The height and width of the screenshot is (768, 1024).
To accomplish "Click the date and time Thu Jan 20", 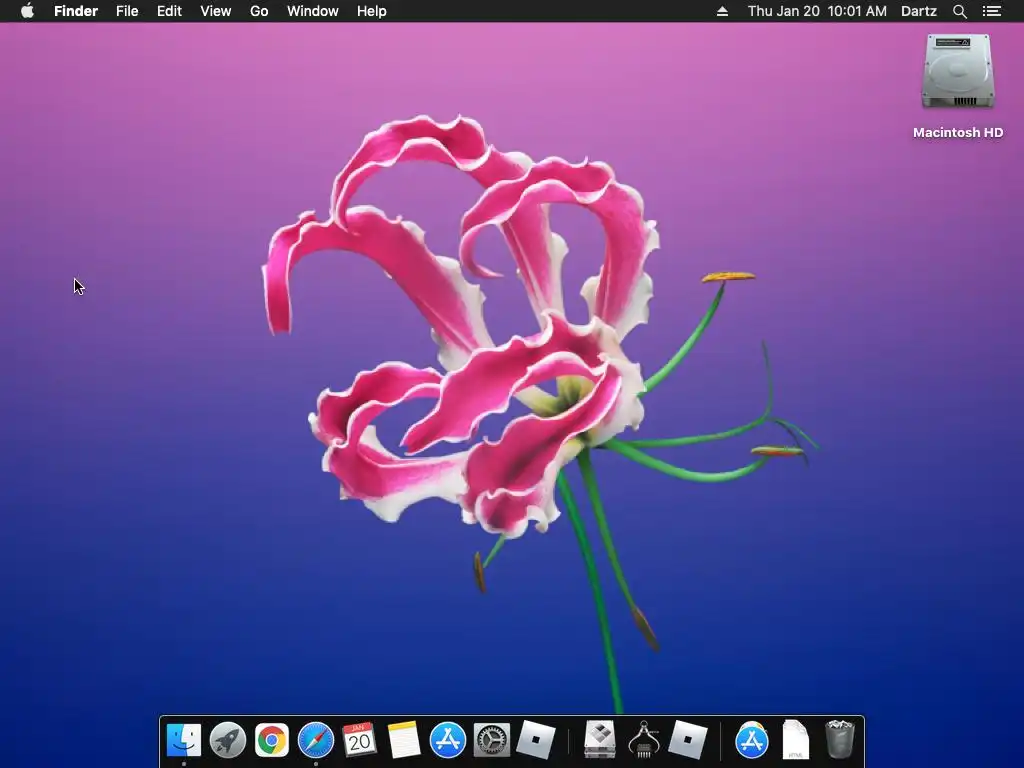I will (817, 11).
